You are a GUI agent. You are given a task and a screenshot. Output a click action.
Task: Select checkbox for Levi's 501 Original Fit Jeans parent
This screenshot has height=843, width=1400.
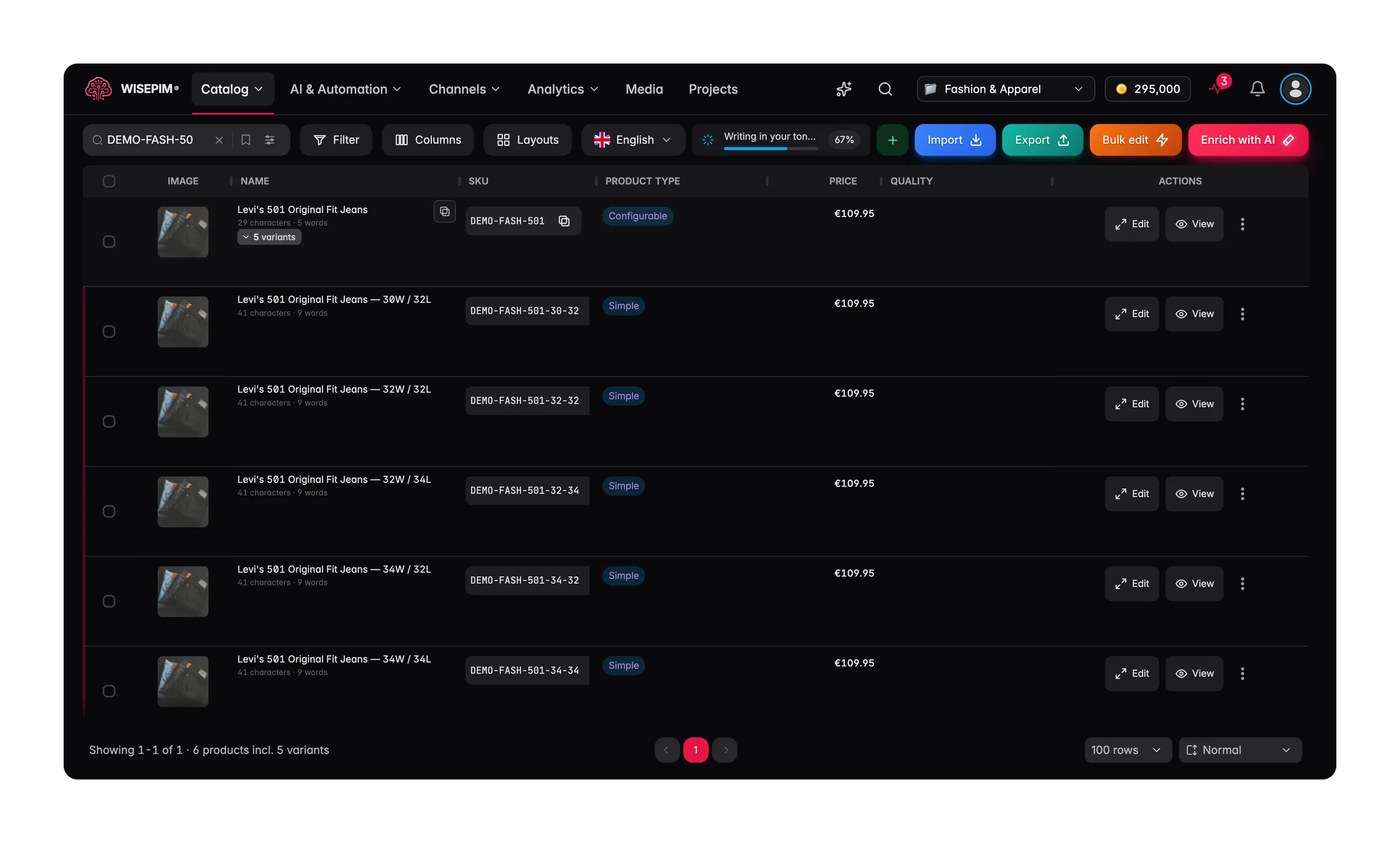point(108,242)
